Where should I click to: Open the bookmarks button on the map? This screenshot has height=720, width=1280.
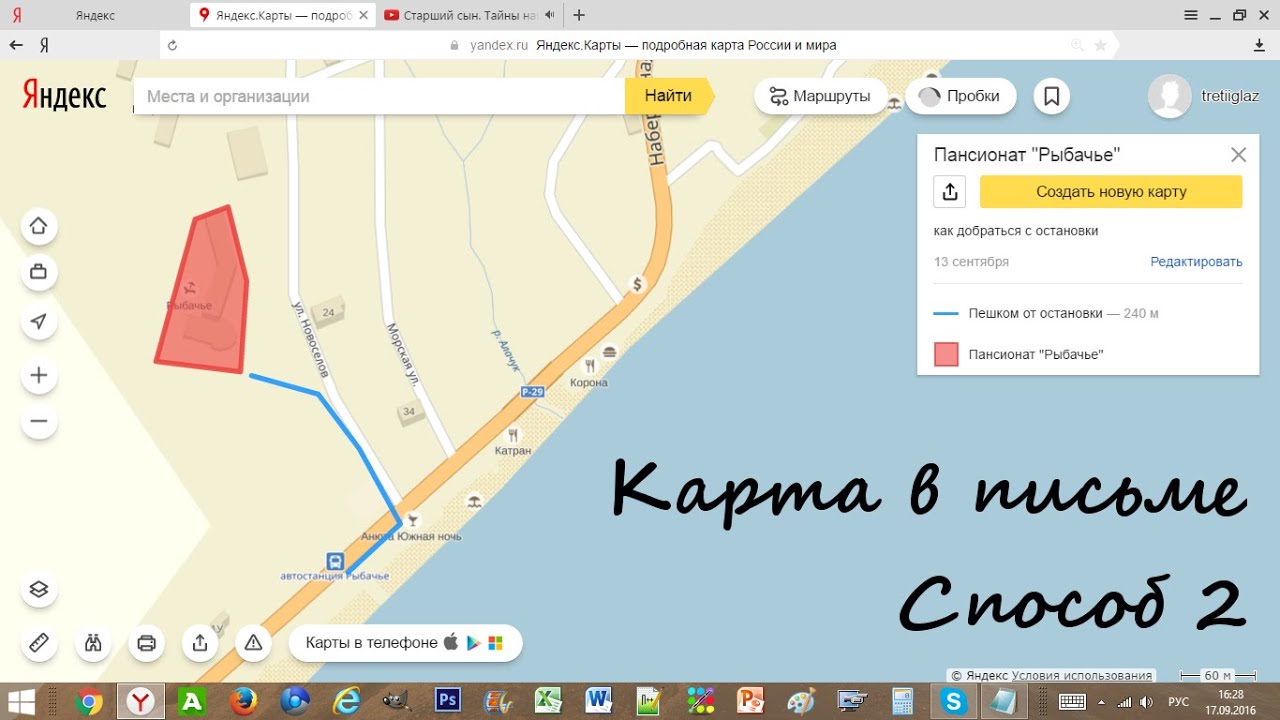1051,96
